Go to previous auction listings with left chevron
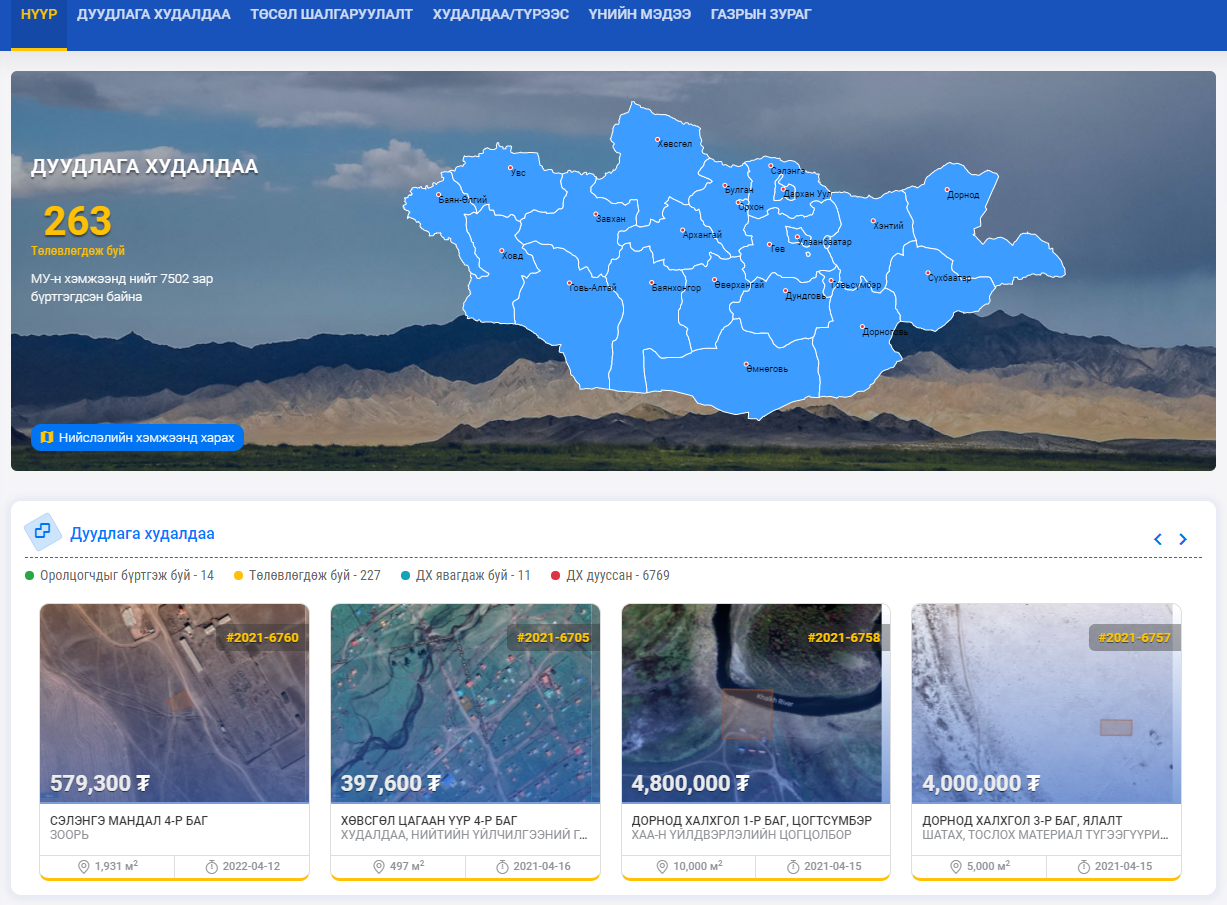The image size is (1227, 905). 1158,539
